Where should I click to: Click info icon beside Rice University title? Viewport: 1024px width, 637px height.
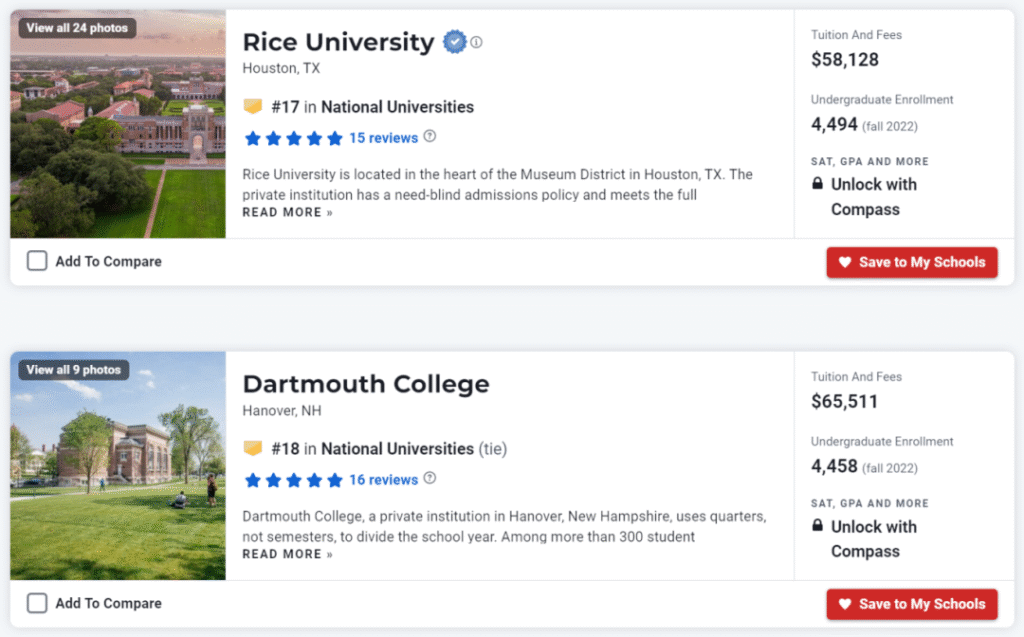tap(477, 42)
